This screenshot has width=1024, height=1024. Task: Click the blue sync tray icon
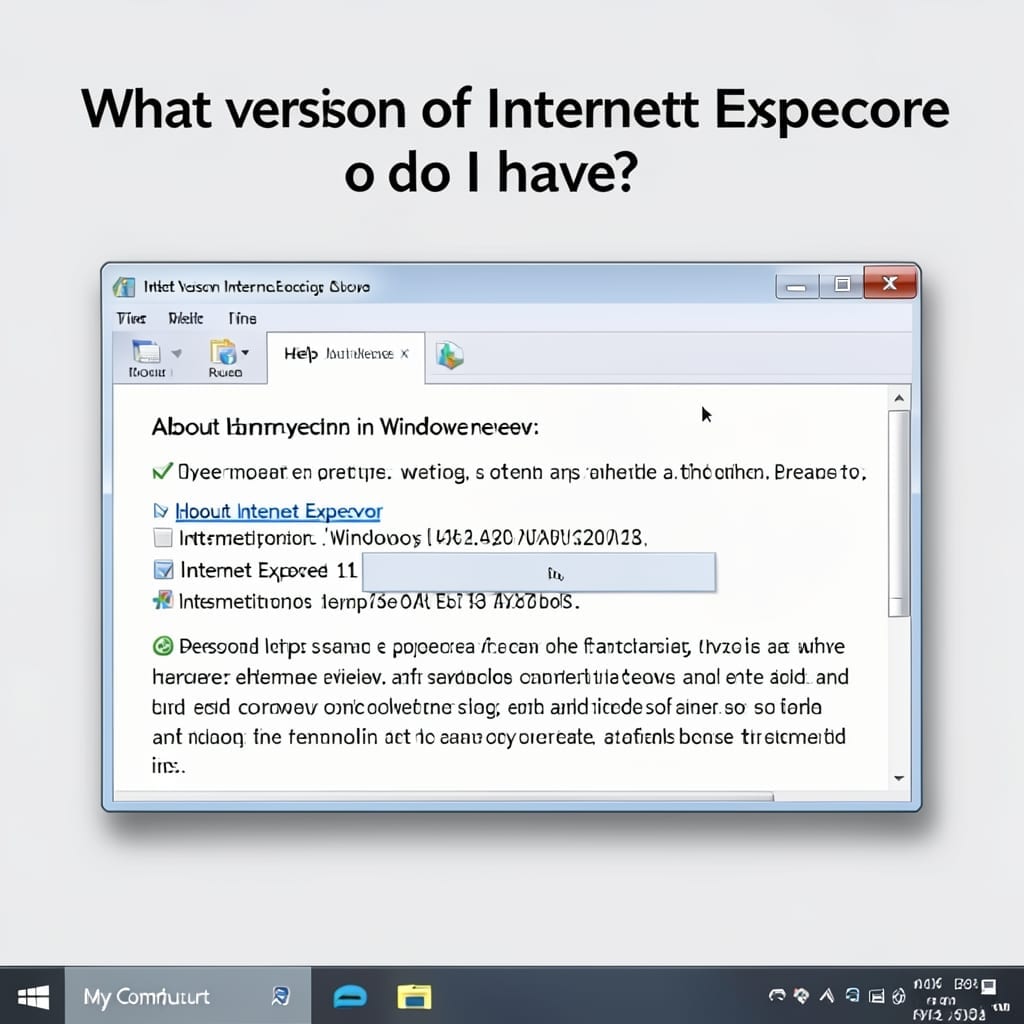click(852, 995)
